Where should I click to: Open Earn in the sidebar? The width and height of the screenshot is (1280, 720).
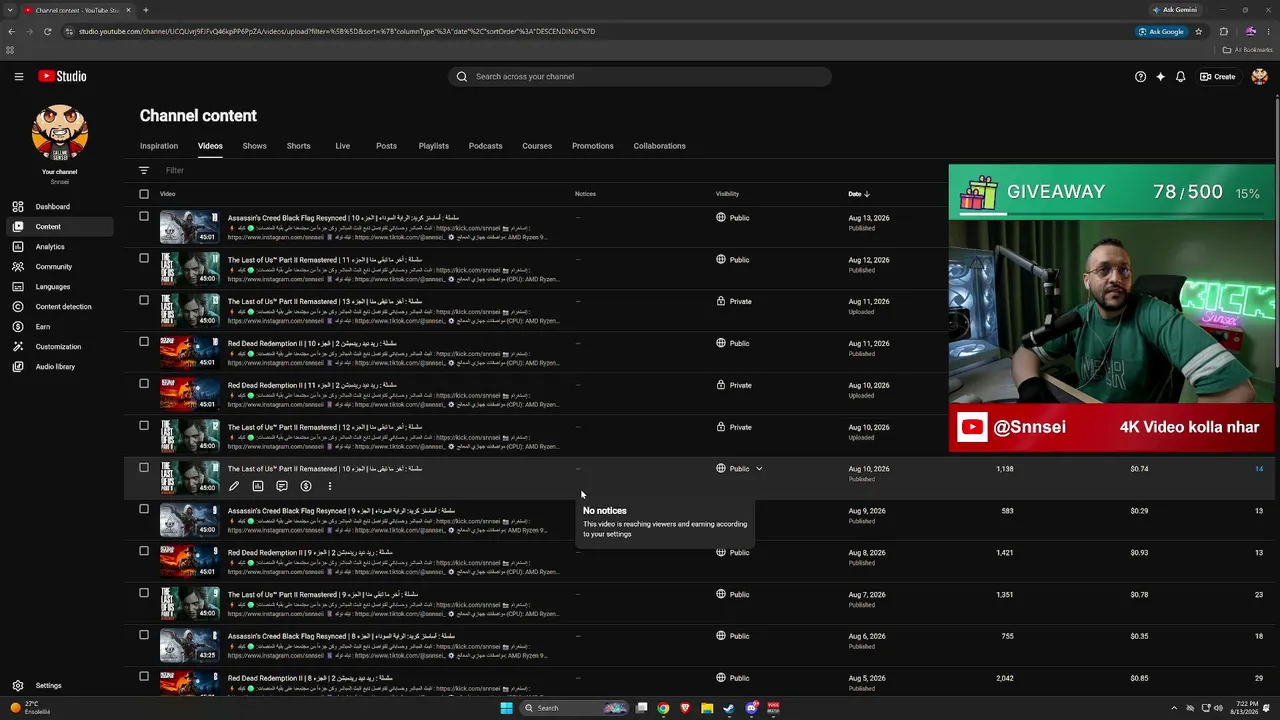tap(43, 327)
